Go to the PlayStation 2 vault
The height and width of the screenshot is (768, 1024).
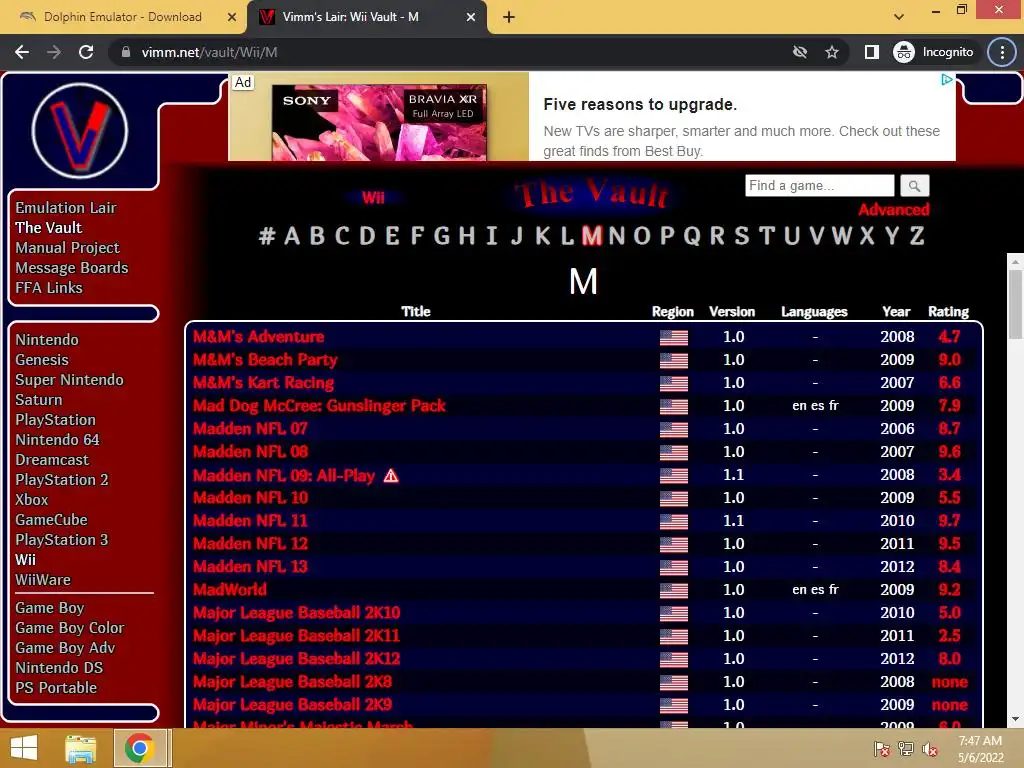click(x=62, y=480)
